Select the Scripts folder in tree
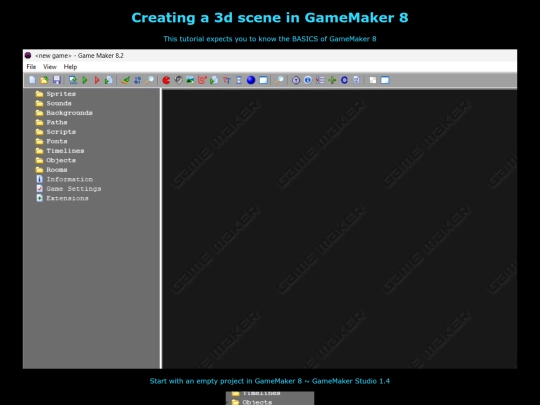This screenshot has width=540, height=405. click(61, 132)
